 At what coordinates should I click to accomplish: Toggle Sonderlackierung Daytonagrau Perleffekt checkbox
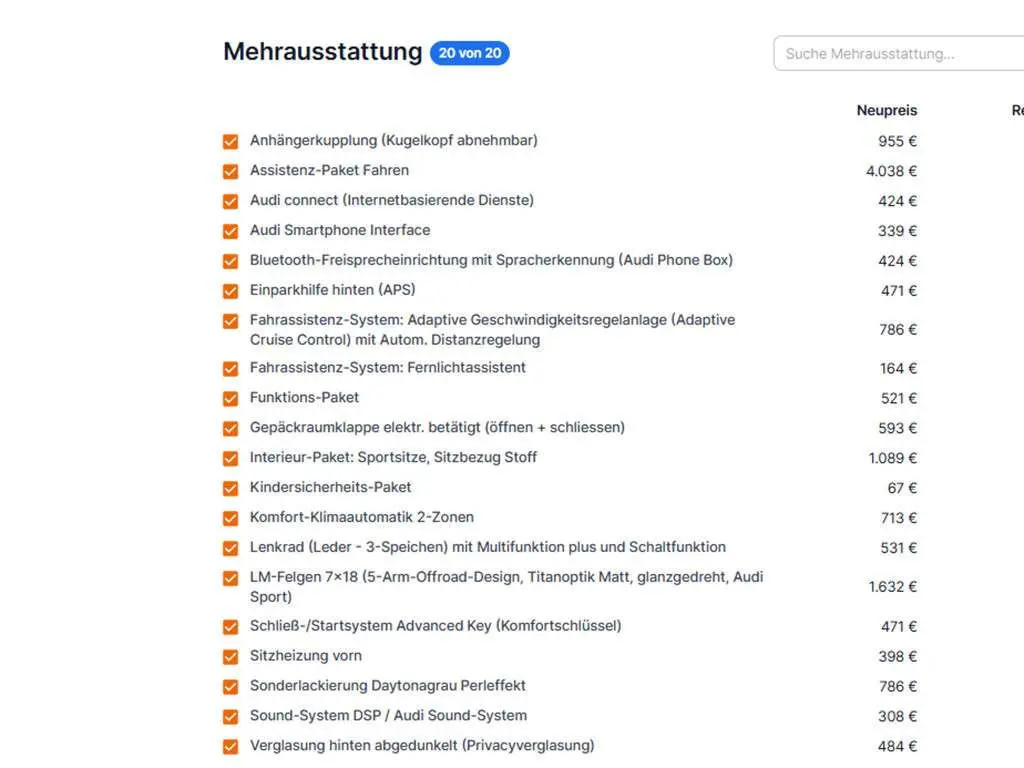tap(231, 687)
